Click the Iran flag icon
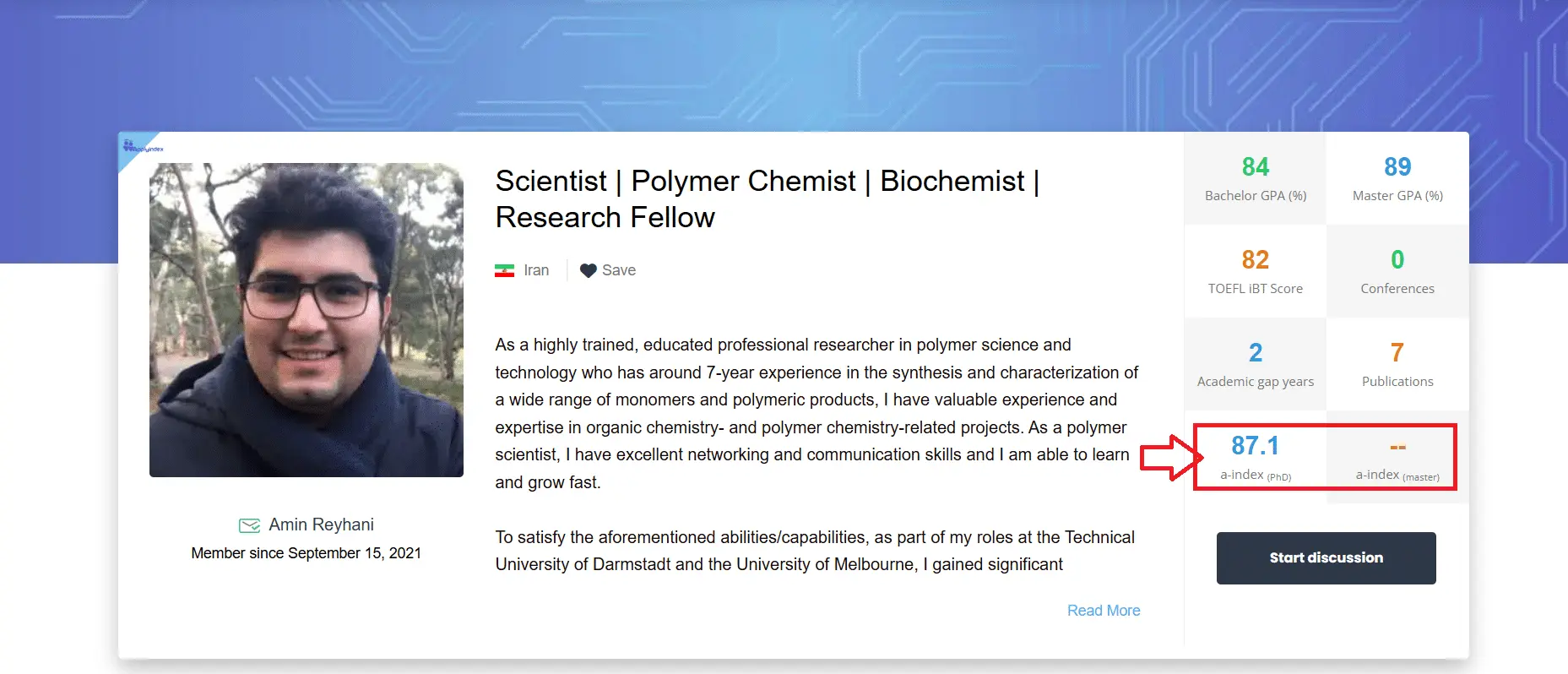The image size is (1568, 674). coord(504,271)
